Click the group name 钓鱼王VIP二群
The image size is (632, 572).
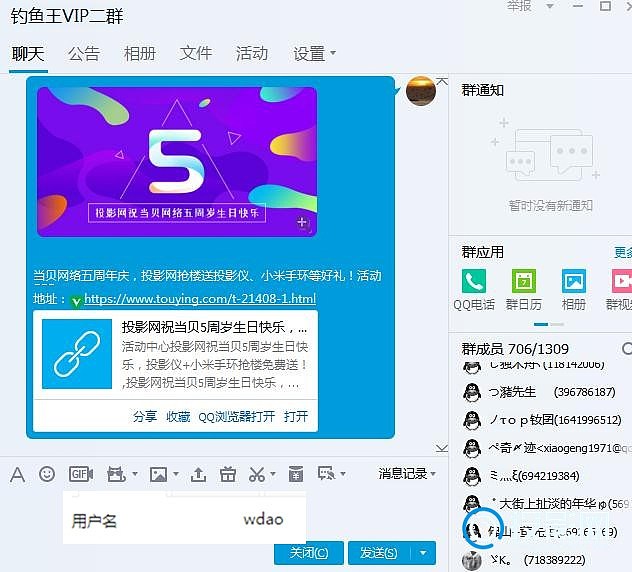click(x=67, y=16)
